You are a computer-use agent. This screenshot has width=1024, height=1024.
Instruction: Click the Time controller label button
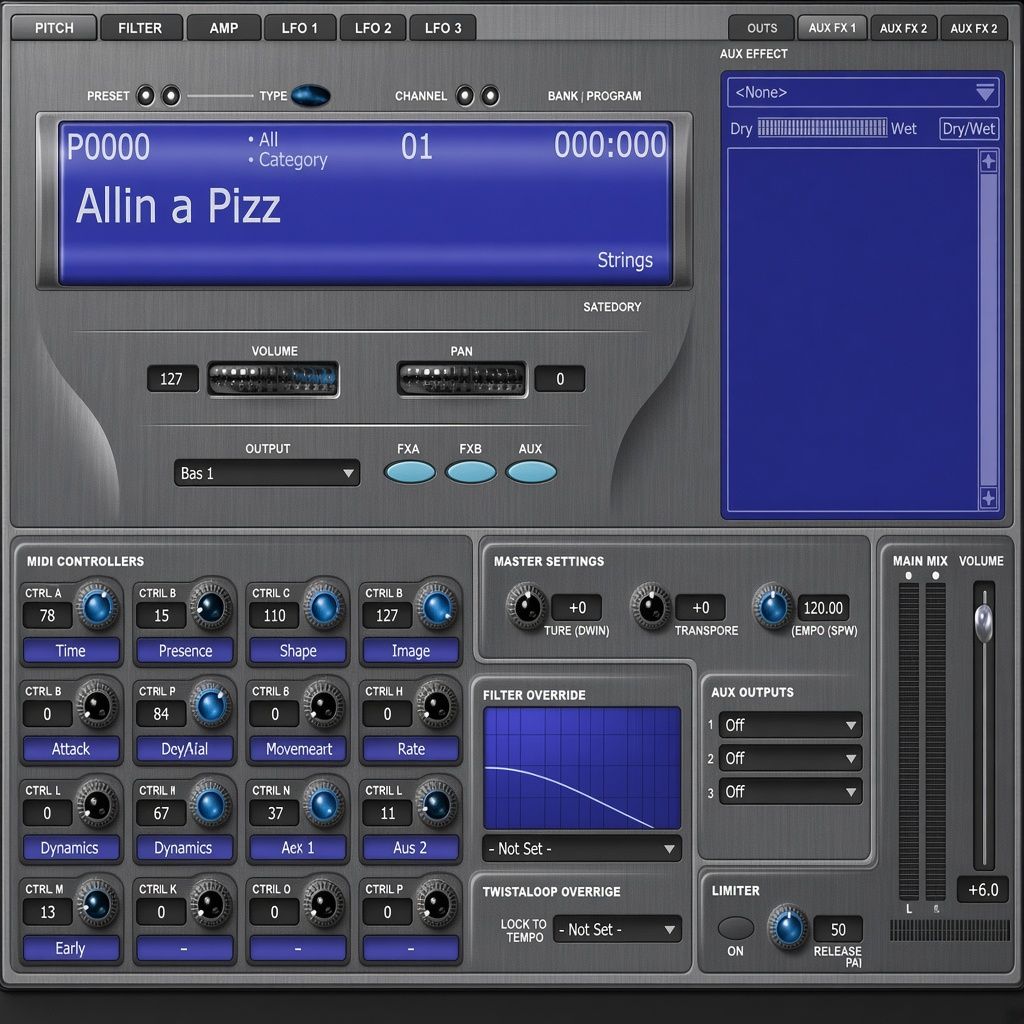(71, 650)
